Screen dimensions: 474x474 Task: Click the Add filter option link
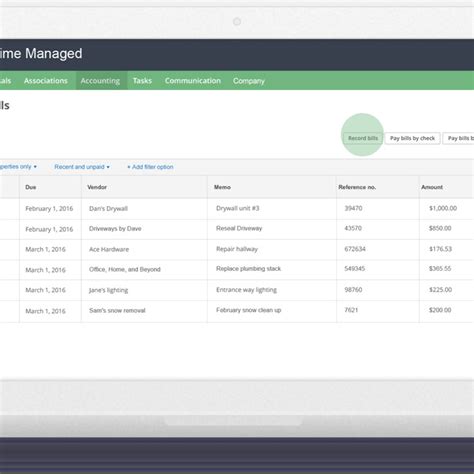(x=150, y=167)
